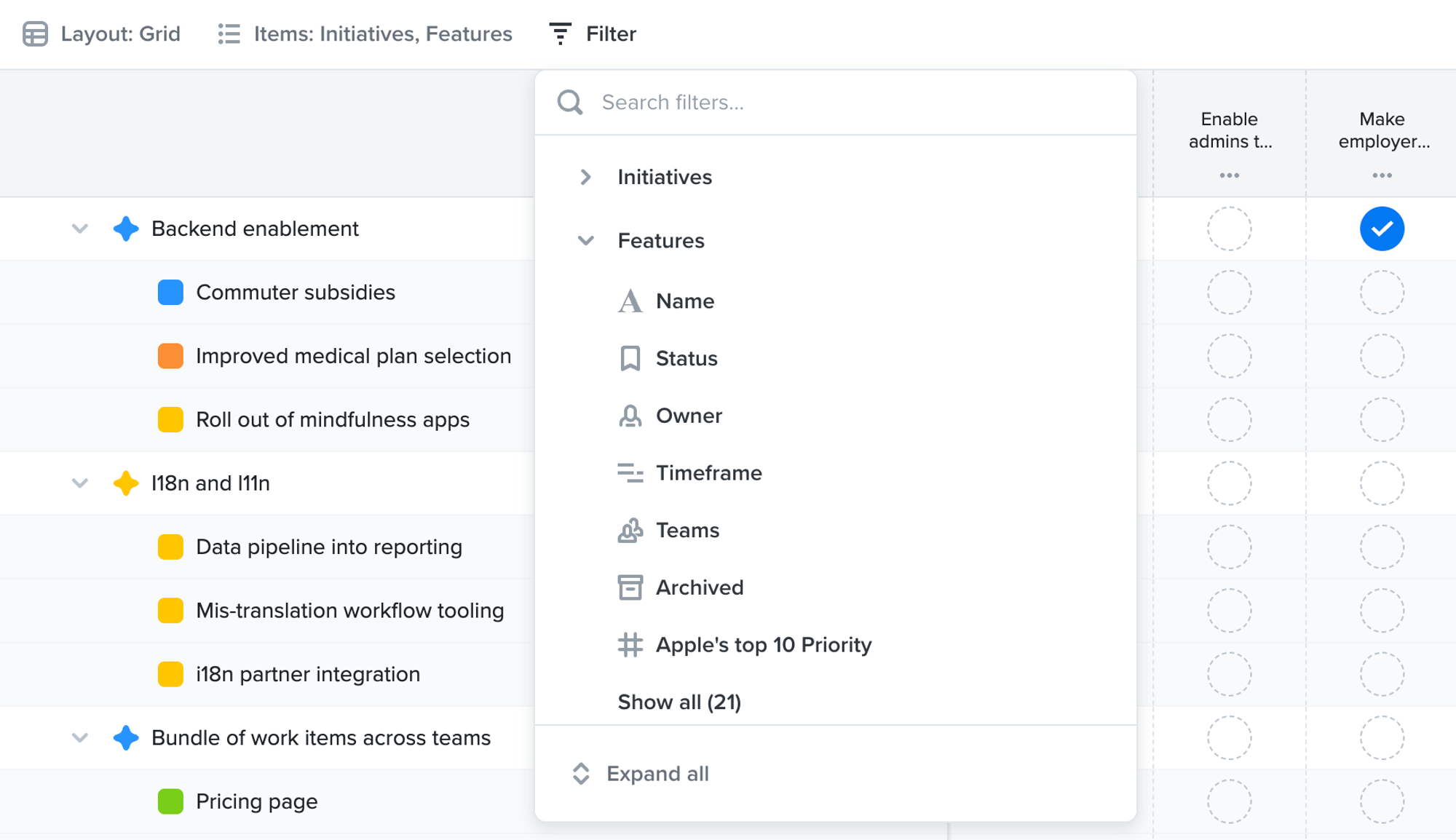
Task: Click the orange swatch beside Improved medical plan selection
Action: coord(170,356)
